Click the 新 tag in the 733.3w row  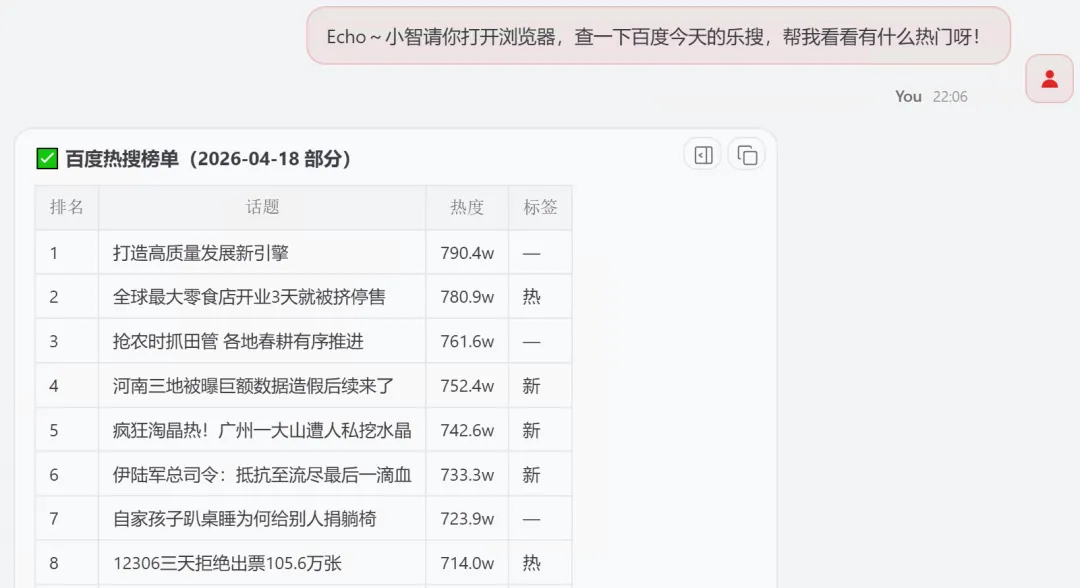coord(531,474)
